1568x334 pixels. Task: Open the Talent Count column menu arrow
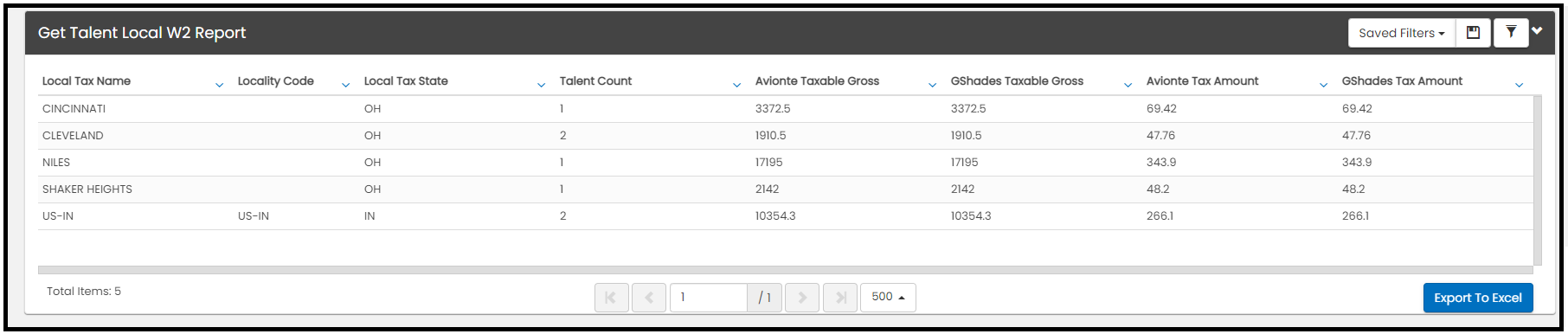736,85
